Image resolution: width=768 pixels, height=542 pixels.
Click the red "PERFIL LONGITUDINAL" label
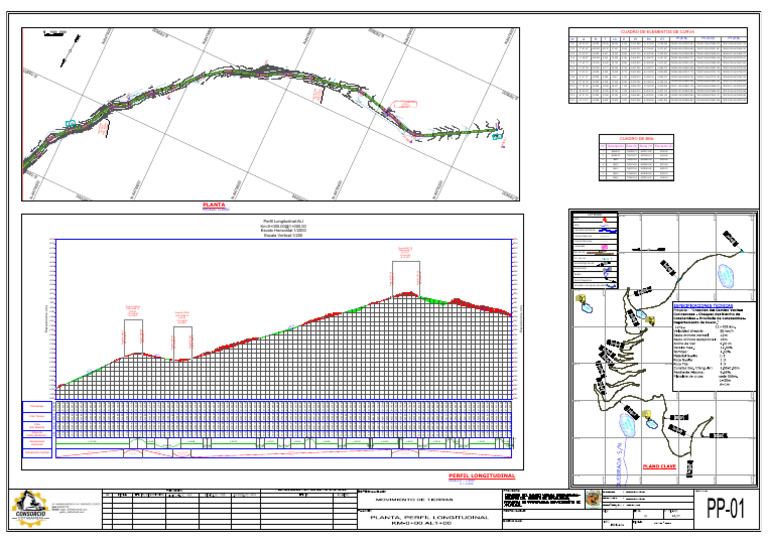(x=481, y=476)
